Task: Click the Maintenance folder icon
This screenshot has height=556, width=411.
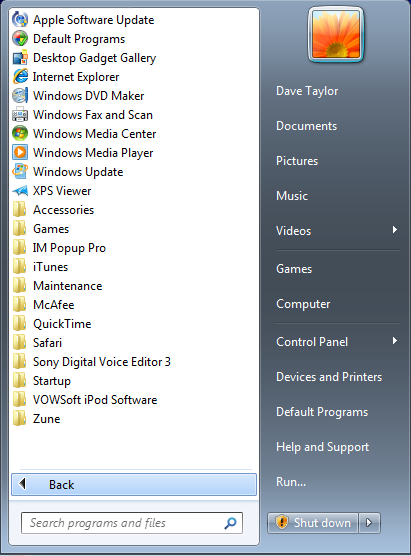Action: [20, 285]
